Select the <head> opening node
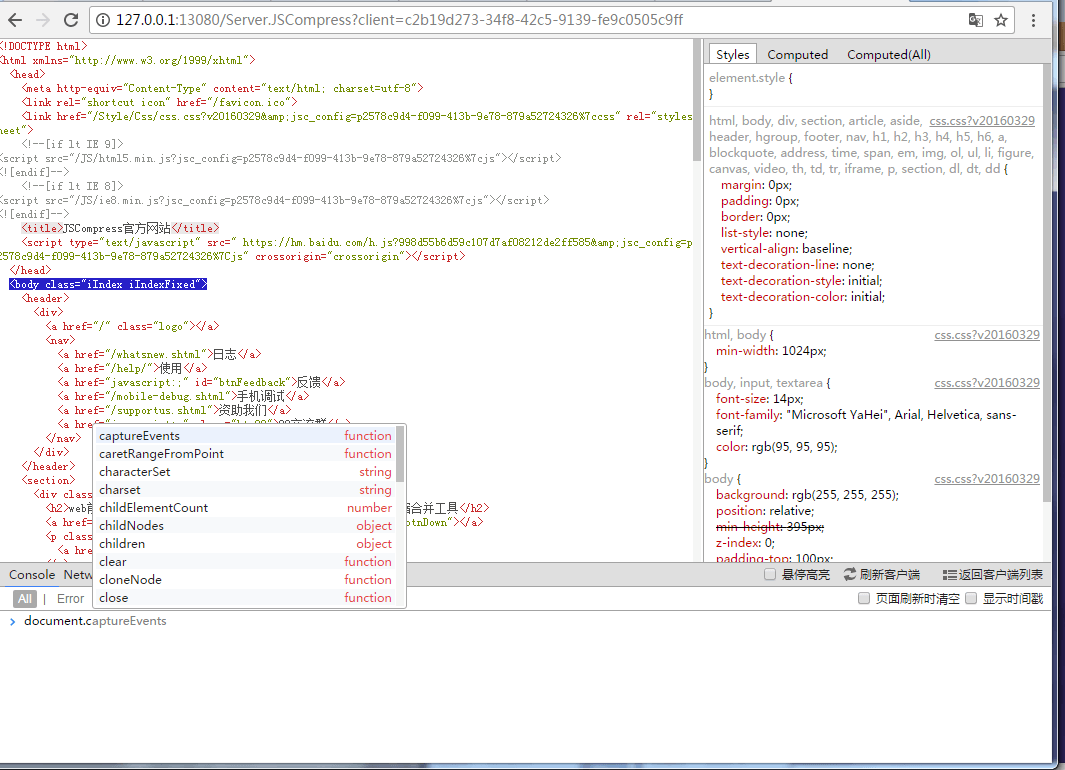1065x770 pixels. (27, 74)
